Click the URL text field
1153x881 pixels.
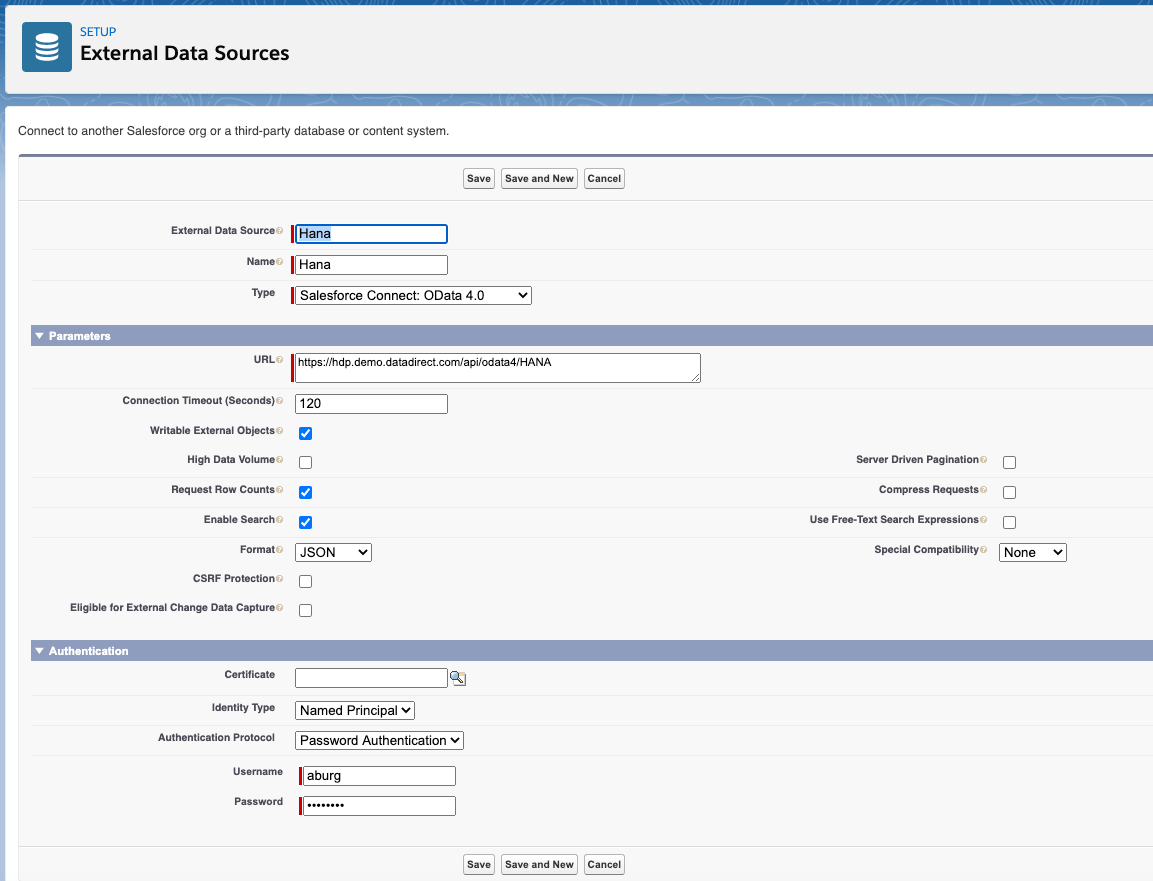pos(497,367)
